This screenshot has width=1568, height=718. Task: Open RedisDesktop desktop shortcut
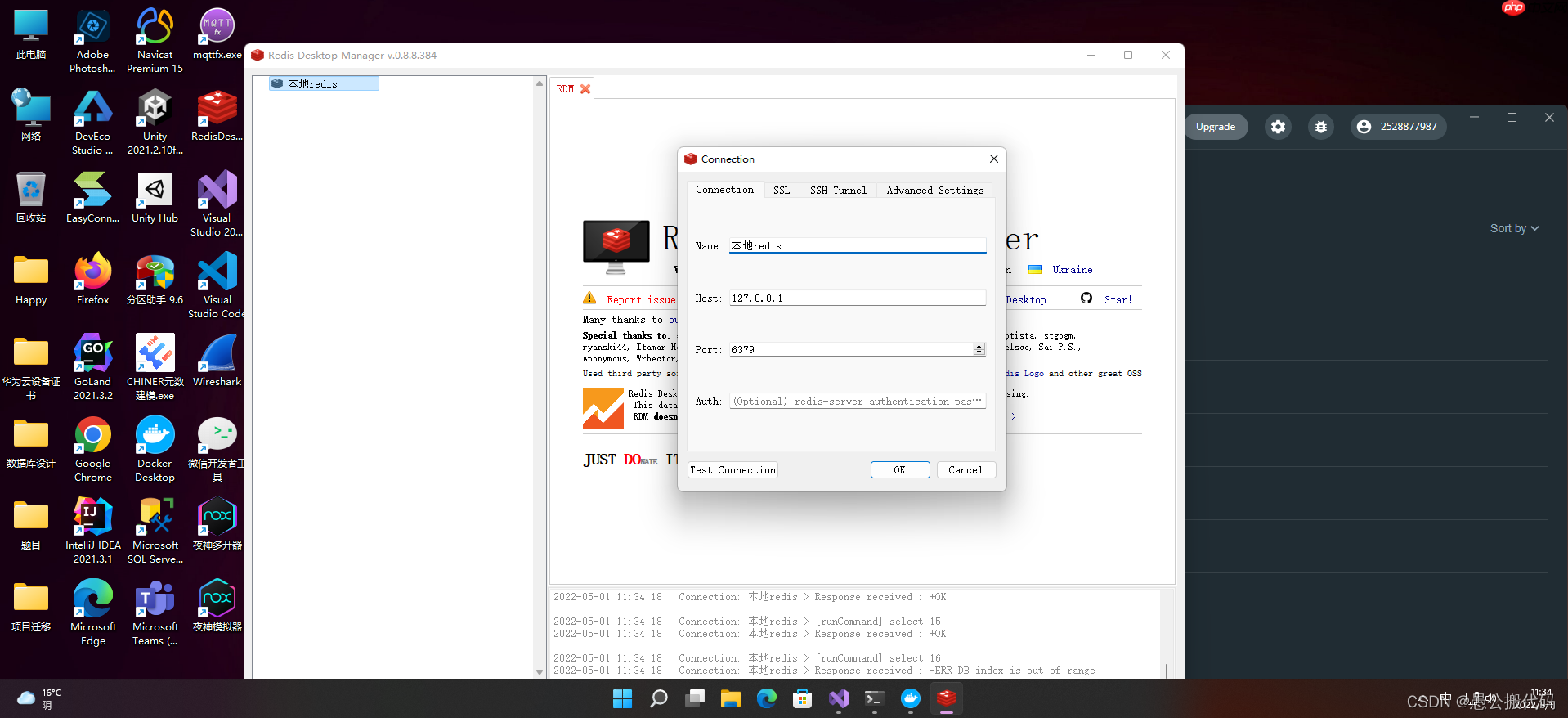point(217,116)
